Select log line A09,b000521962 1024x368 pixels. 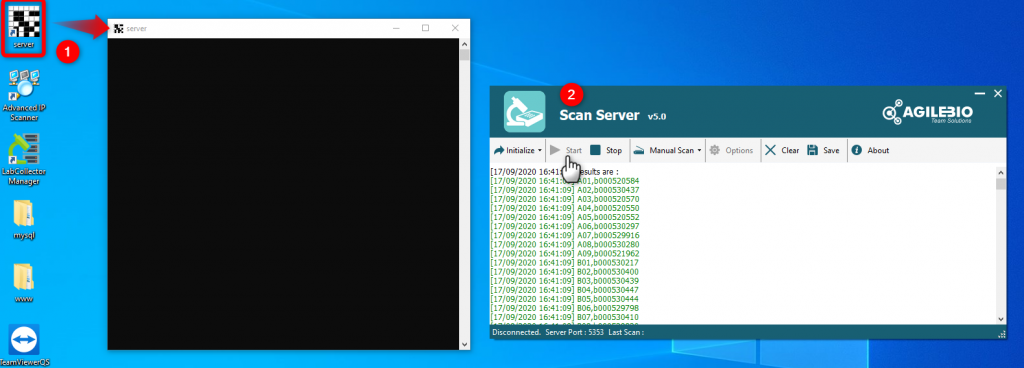pyautogui.click(x=564, y=253)
